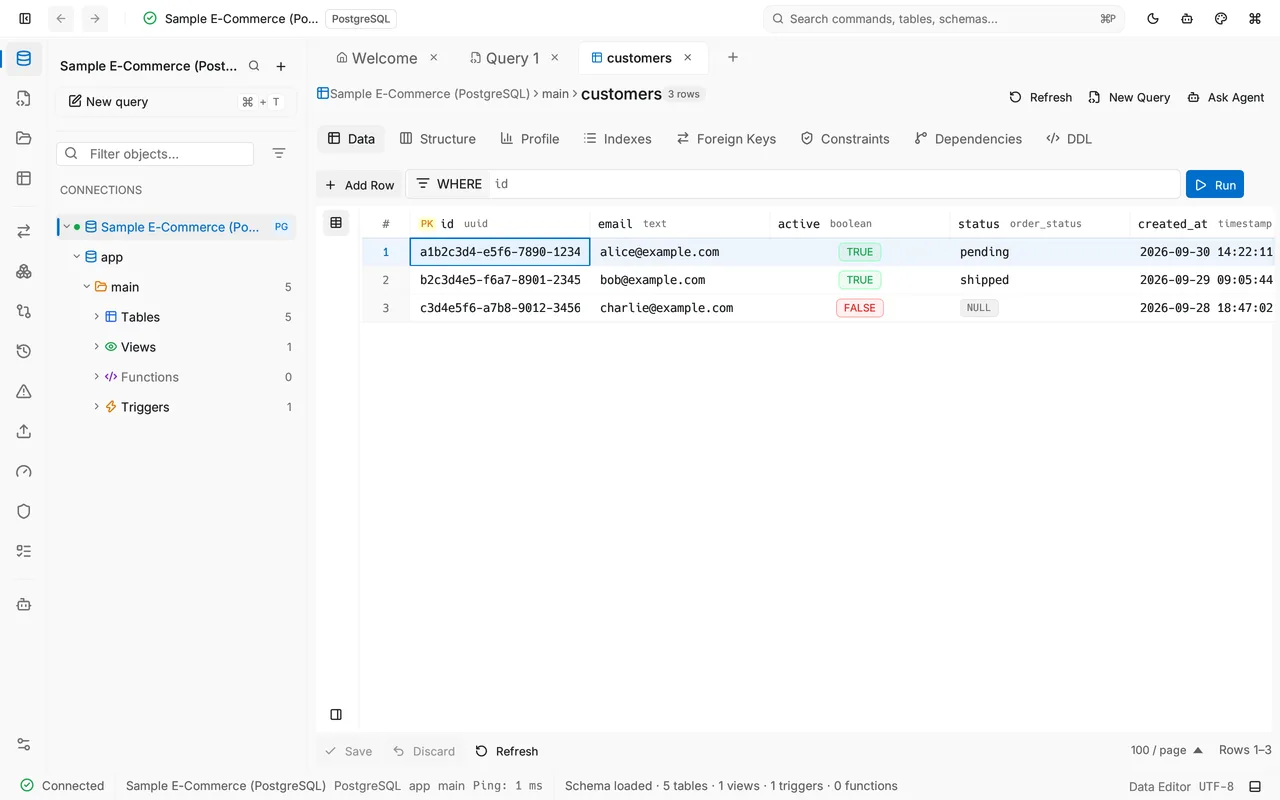Viewport: 1280px width, 800px height.
Task: Expand the Views tree node
Action: 96,346
